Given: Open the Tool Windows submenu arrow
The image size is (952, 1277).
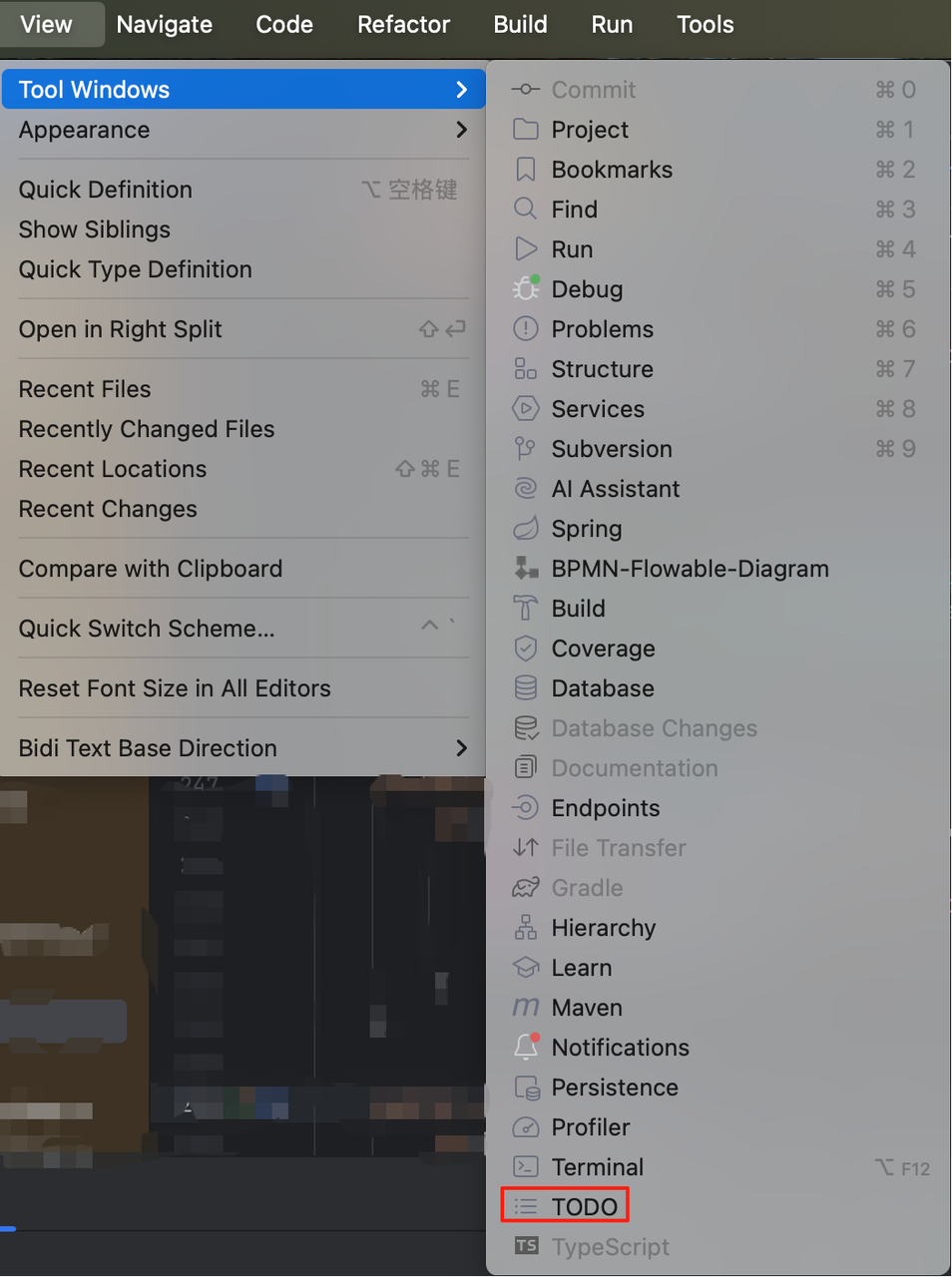Looking at the screenshot, I should pos(461,90).
